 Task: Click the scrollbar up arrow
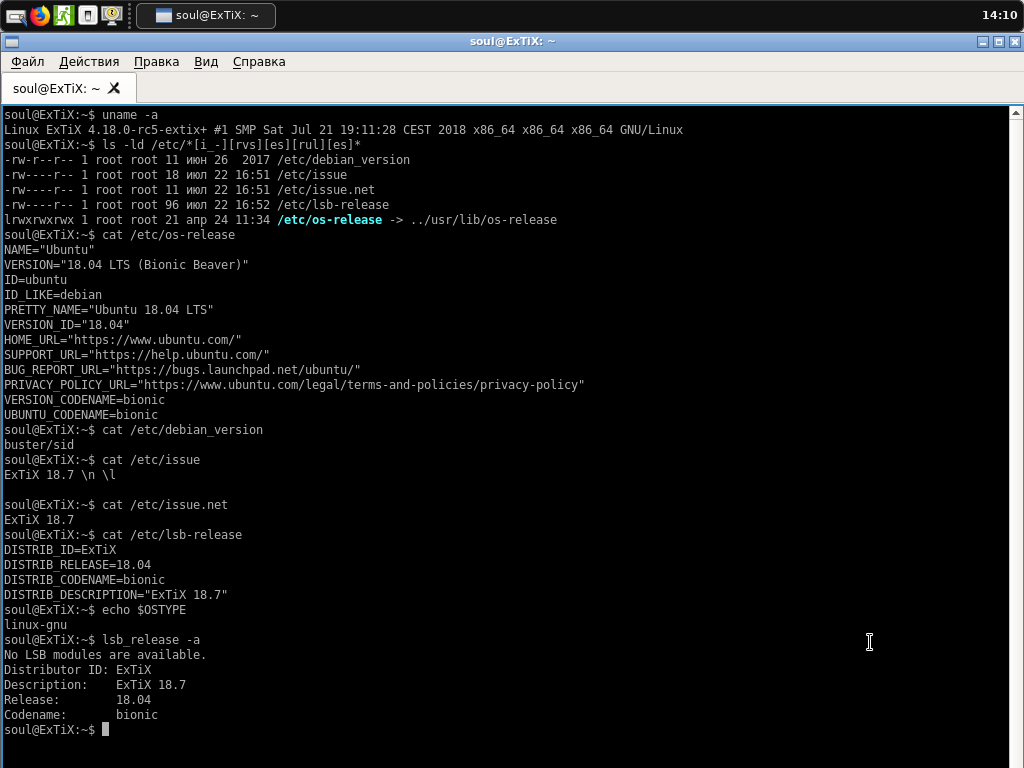1016,113
